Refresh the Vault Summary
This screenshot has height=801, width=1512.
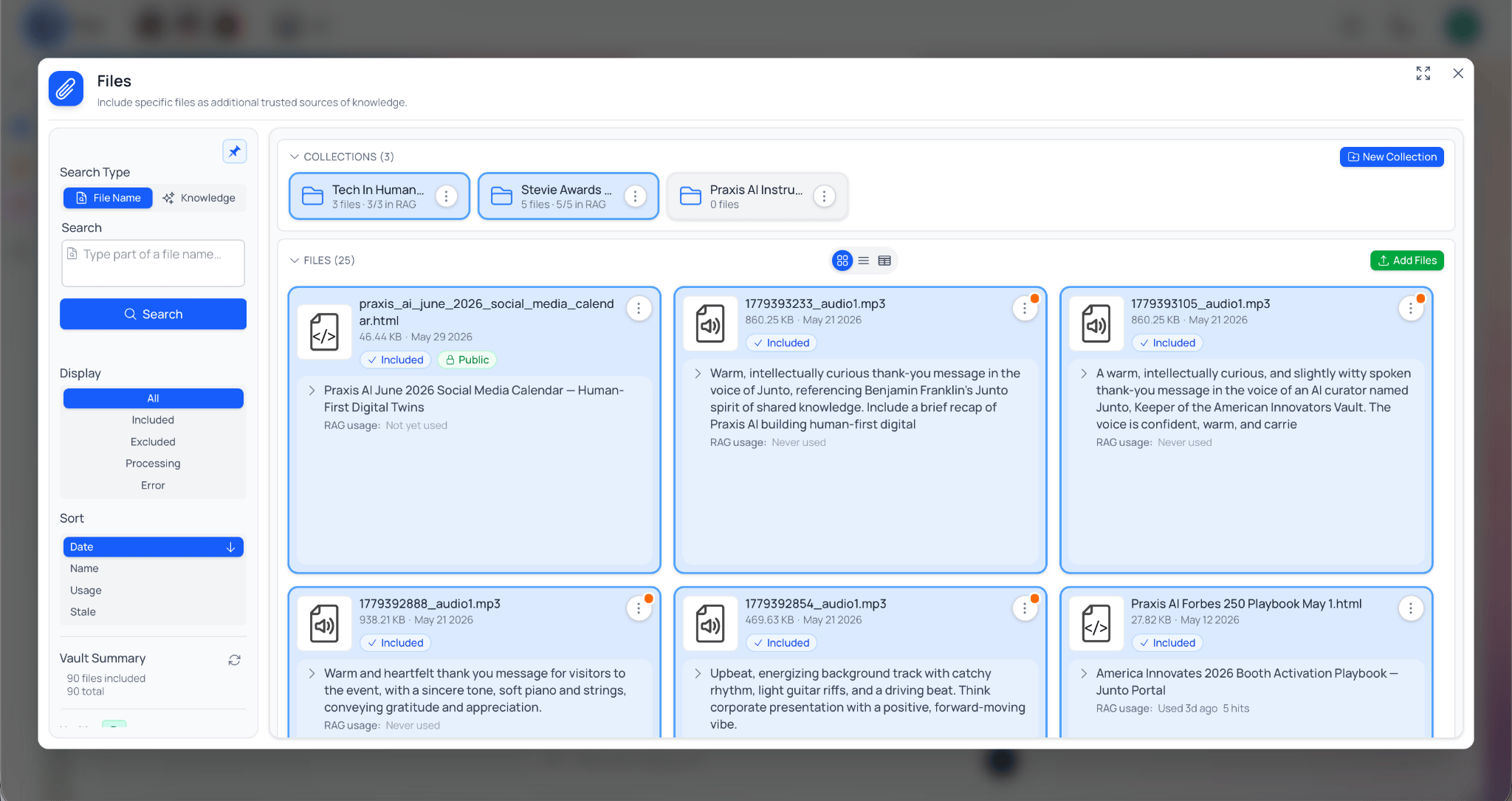coord(234,660)
